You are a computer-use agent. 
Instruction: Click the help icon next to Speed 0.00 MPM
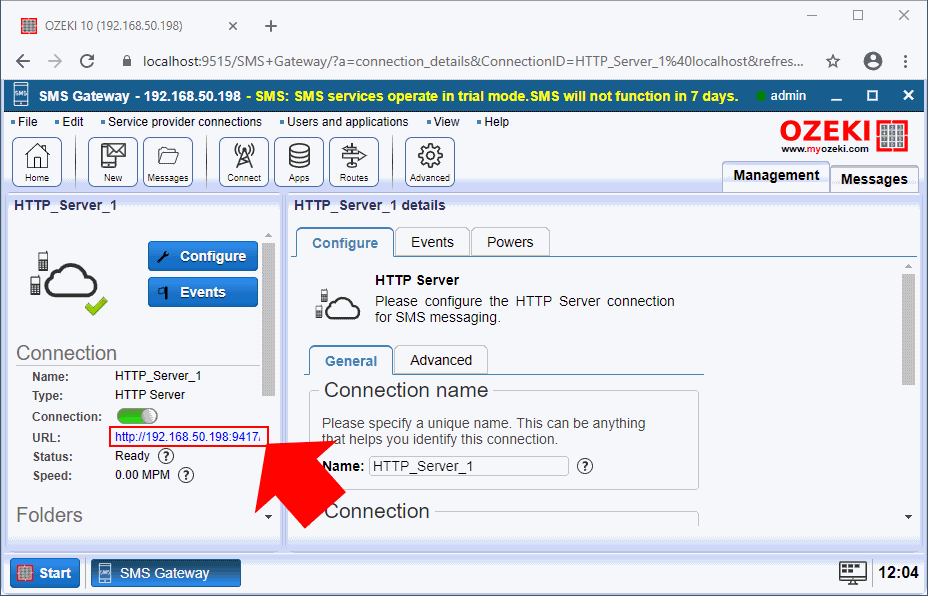[x=186, y=475]
